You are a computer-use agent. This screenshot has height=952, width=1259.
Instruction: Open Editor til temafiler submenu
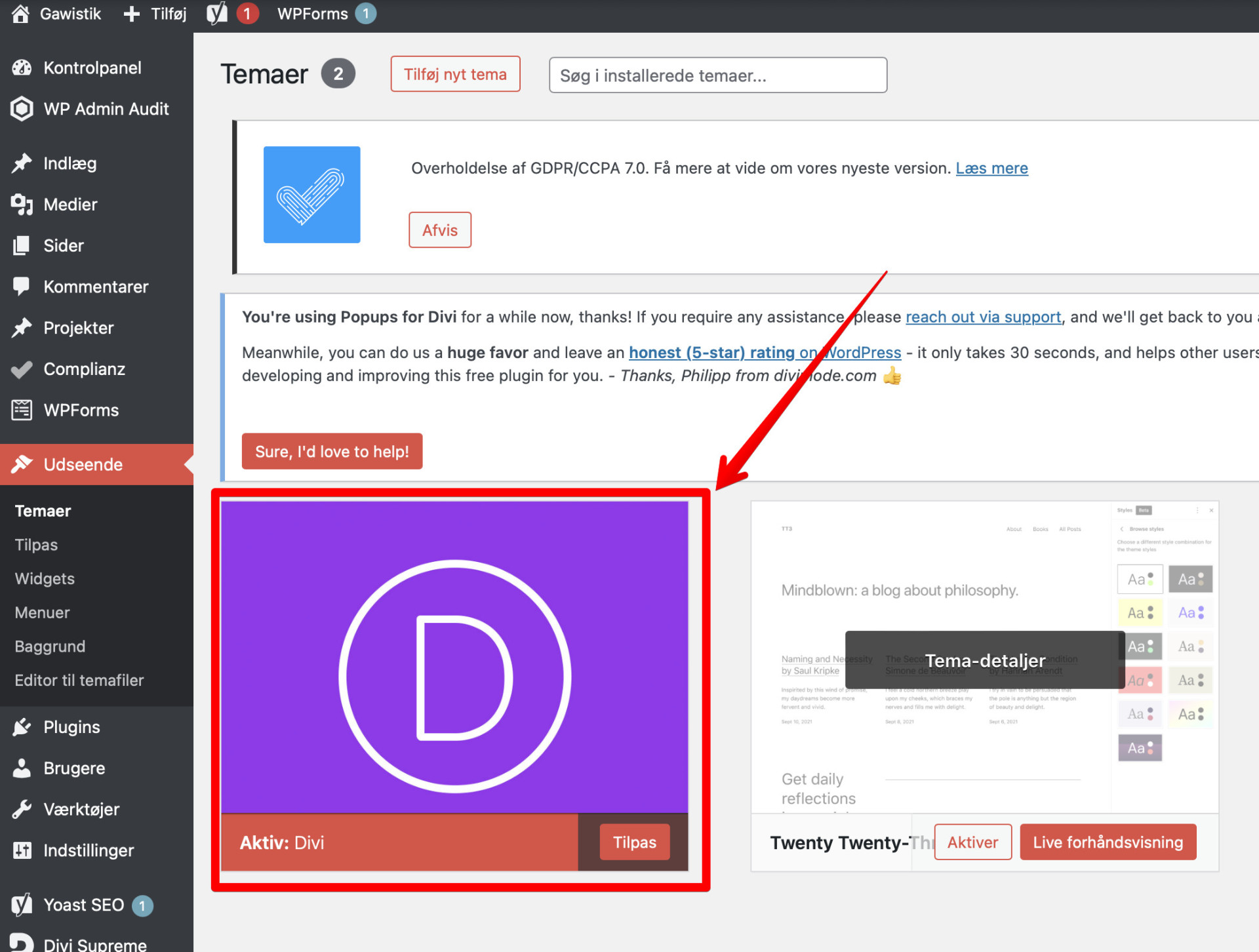[x=79, y=681]
